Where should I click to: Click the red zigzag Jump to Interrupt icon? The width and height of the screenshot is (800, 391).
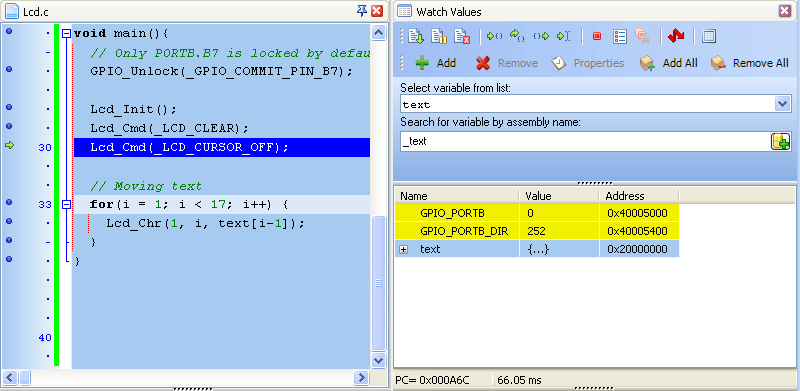[x=676, y=36]
